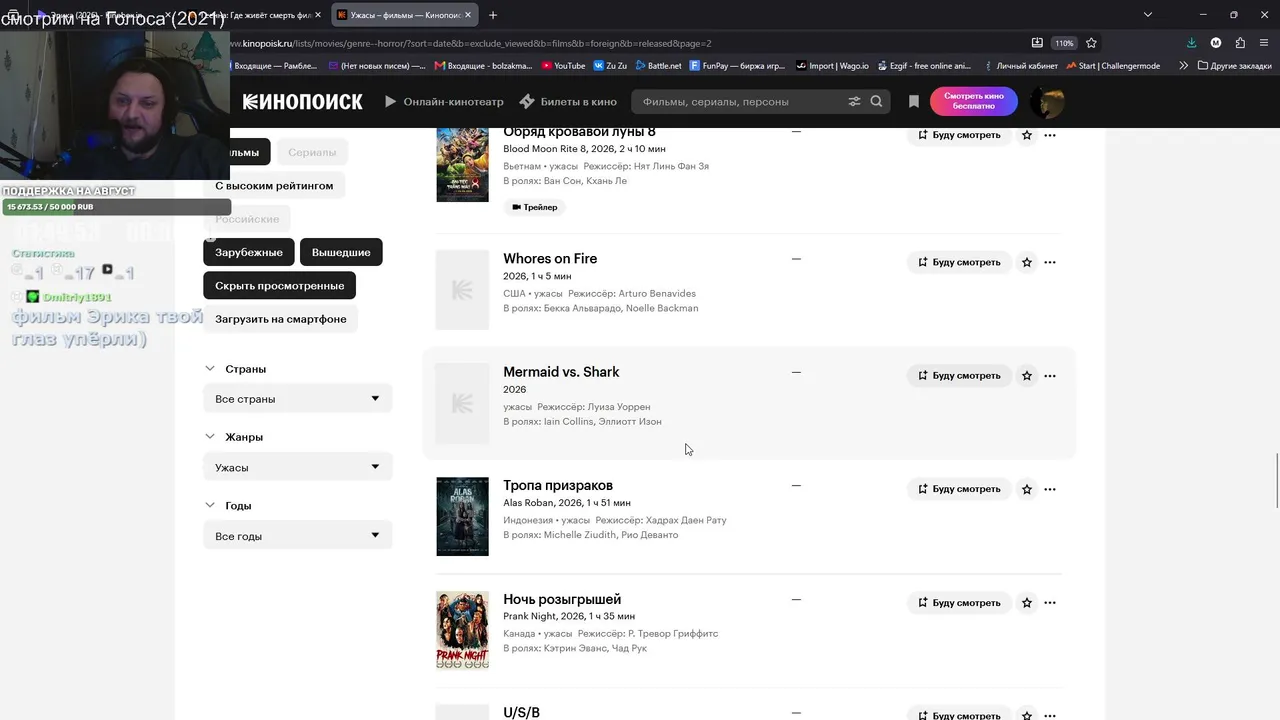Open the Все годы dropdown
The height and width of the screenshot is (720, 1280).
pyautogui.click(x=298, y=536)
